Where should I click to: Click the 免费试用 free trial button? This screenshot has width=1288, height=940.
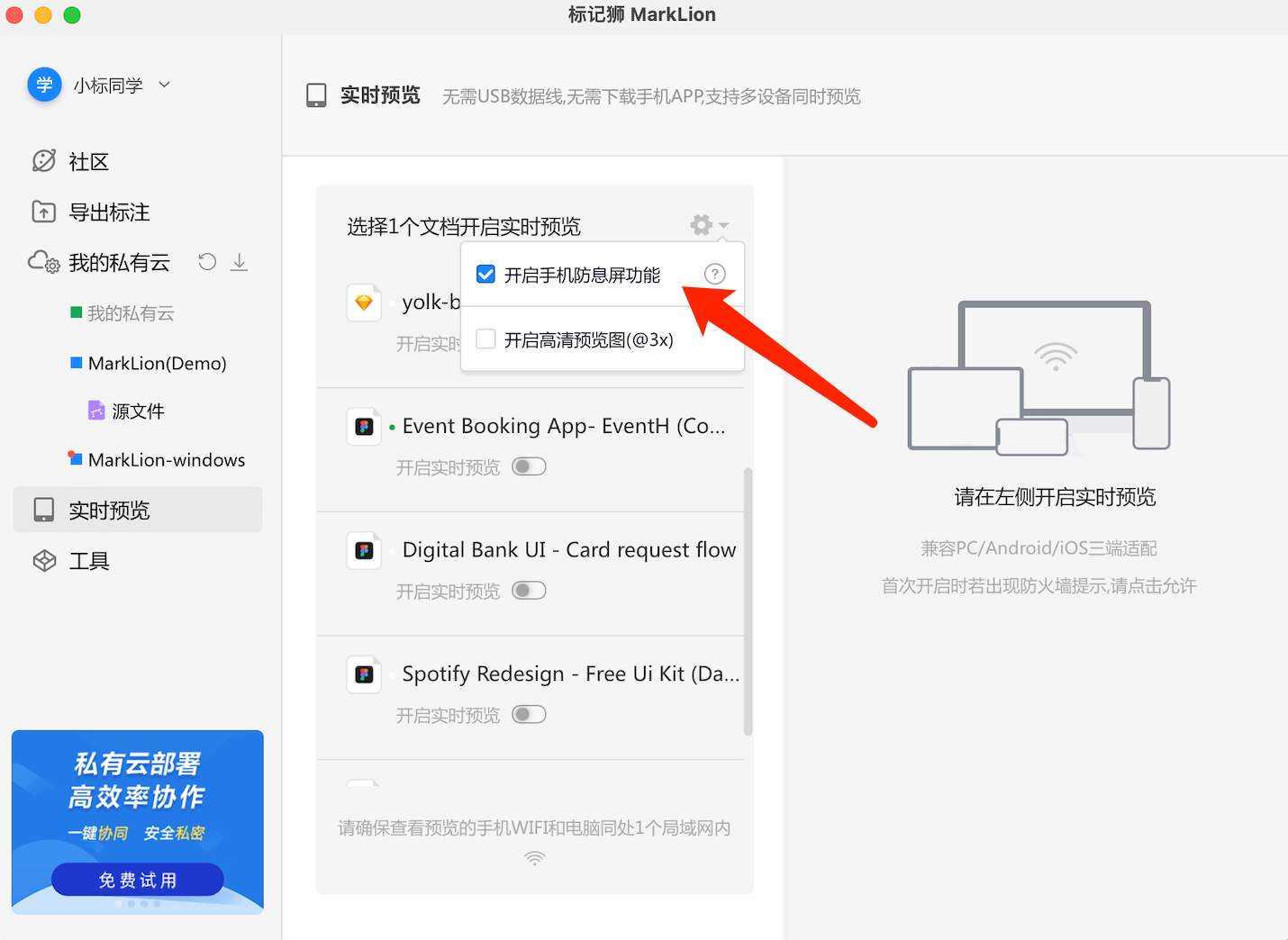tap(137, 879)
